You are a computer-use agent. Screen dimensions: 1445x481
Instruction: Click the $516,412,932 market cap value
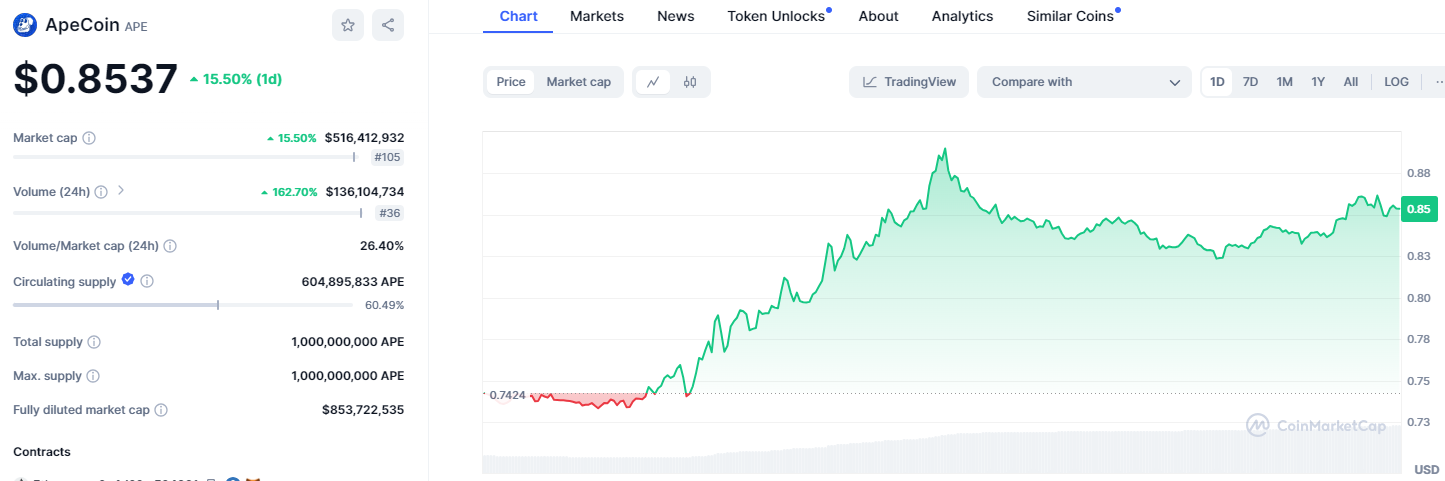(x=364, y=138)
